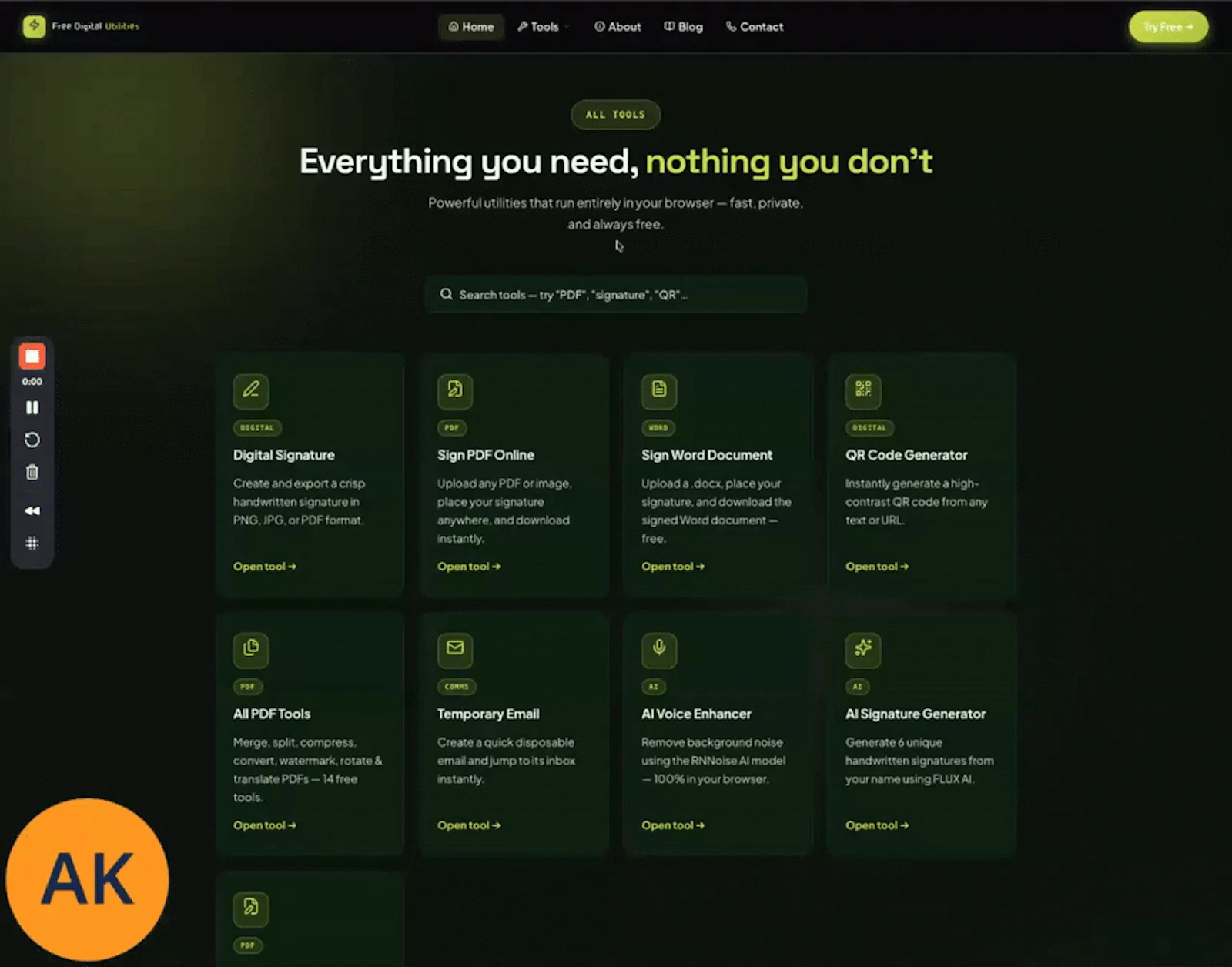Go to the About page
Image resolution: width=1232 pixels, height=967 pixels.
coord(618,27)
